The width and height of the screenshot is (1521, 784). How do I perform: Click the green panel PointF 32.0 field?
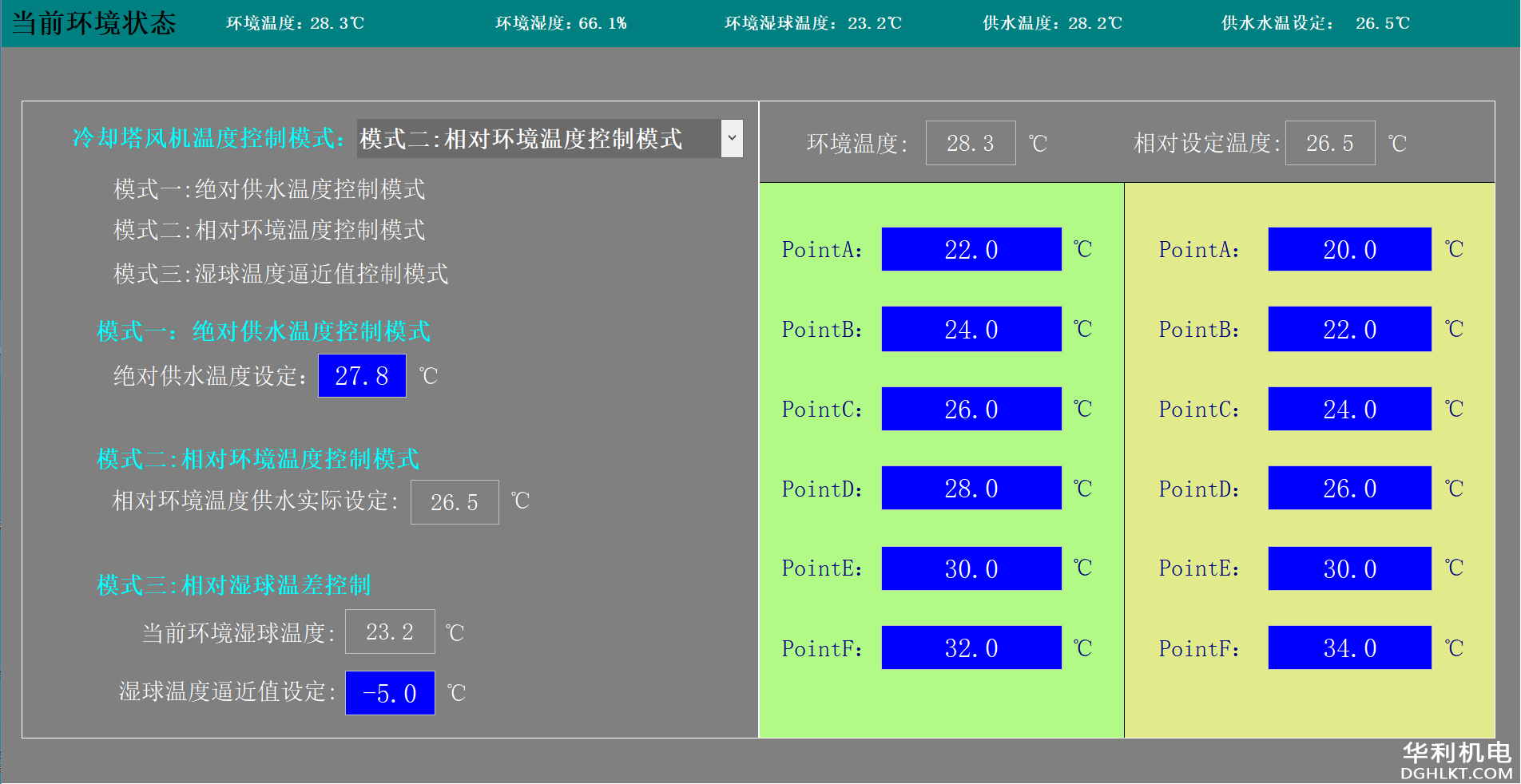click(x=971, y=647)
